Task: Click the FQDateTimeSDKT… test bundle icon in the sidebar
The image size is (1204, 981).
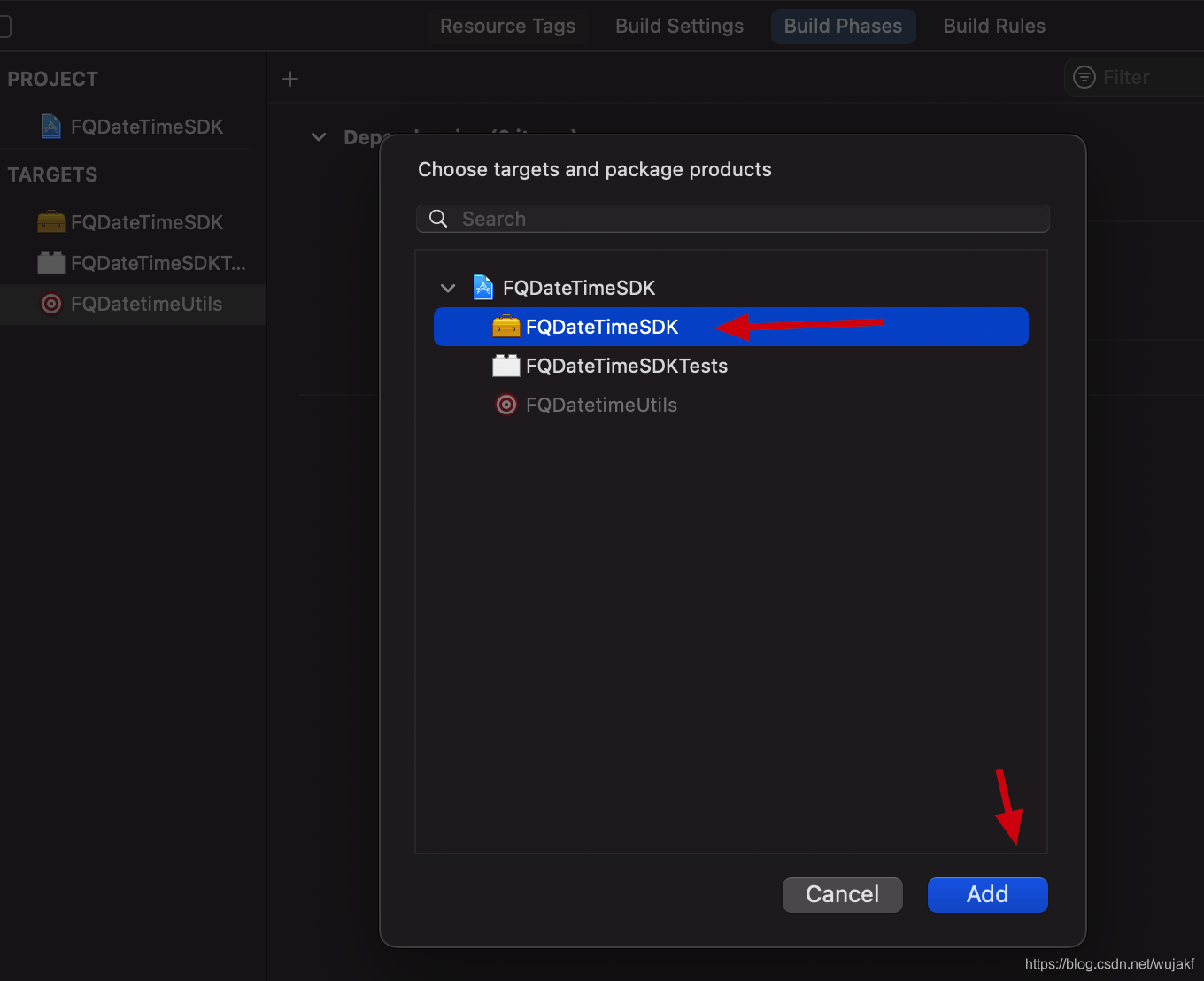Action: click(x=51, y=263)
